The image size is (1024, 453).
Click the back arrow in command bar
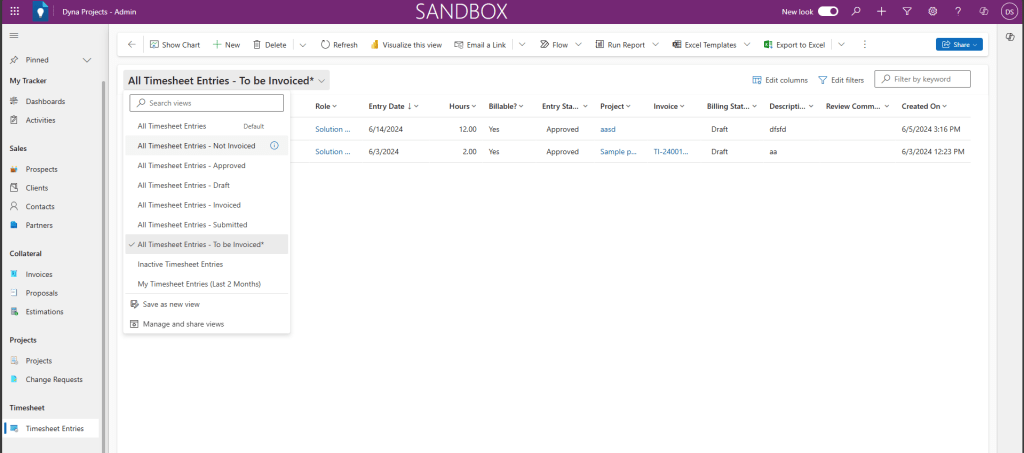pos(132,45)
